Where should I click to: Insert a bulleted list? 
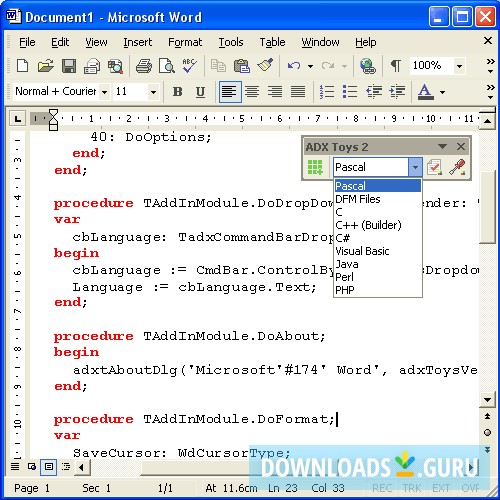350,91
